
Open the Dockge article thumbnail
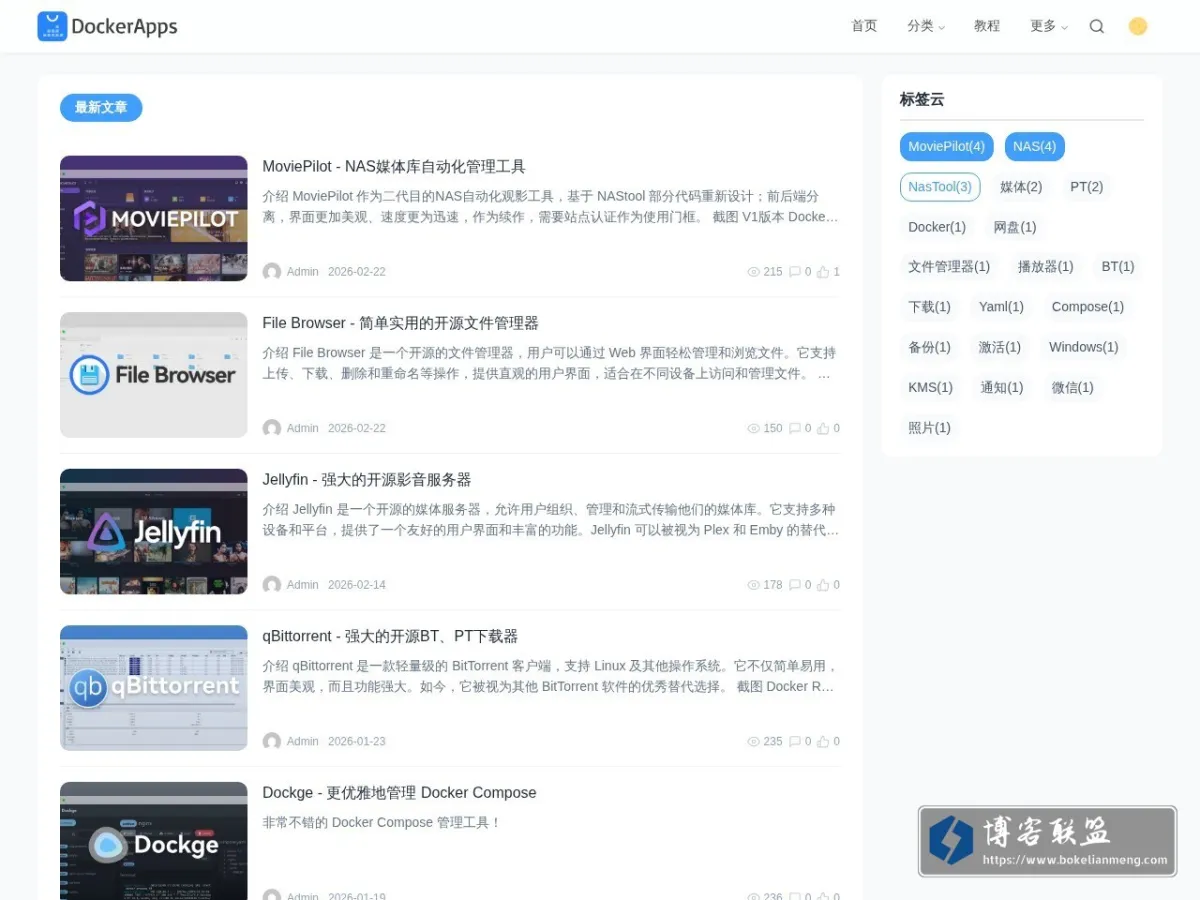coord(153,841)
